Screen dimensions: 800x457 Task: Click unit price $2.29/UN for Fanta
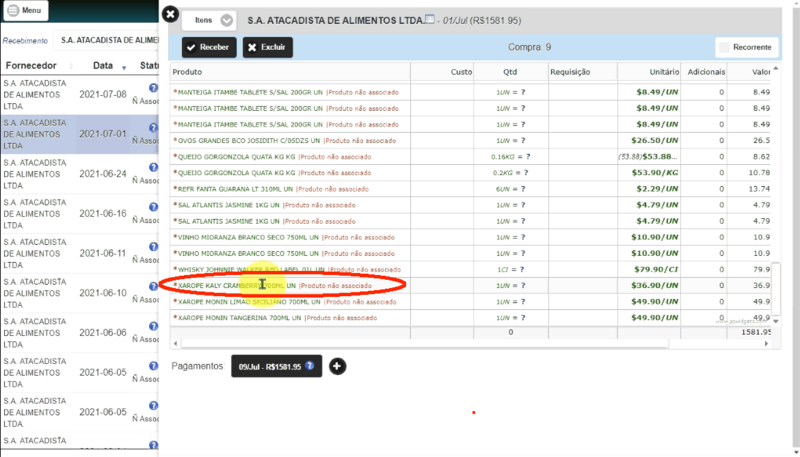pos(657,189)
